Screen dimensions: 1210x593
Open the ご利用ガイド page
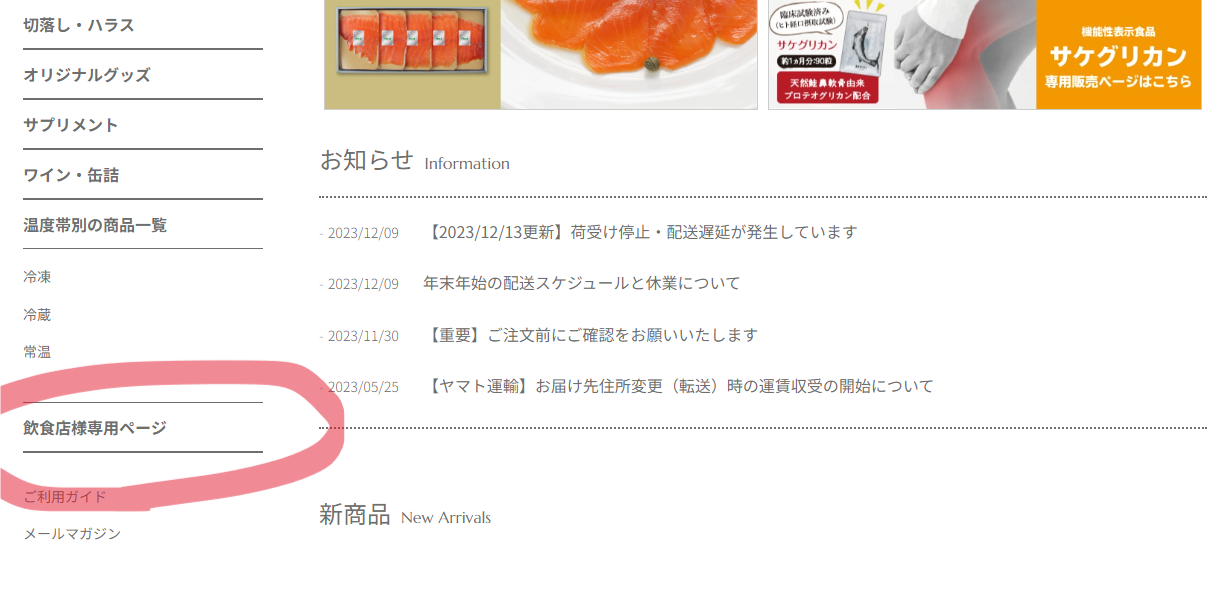pyautogui.click(x=65, y=496)
